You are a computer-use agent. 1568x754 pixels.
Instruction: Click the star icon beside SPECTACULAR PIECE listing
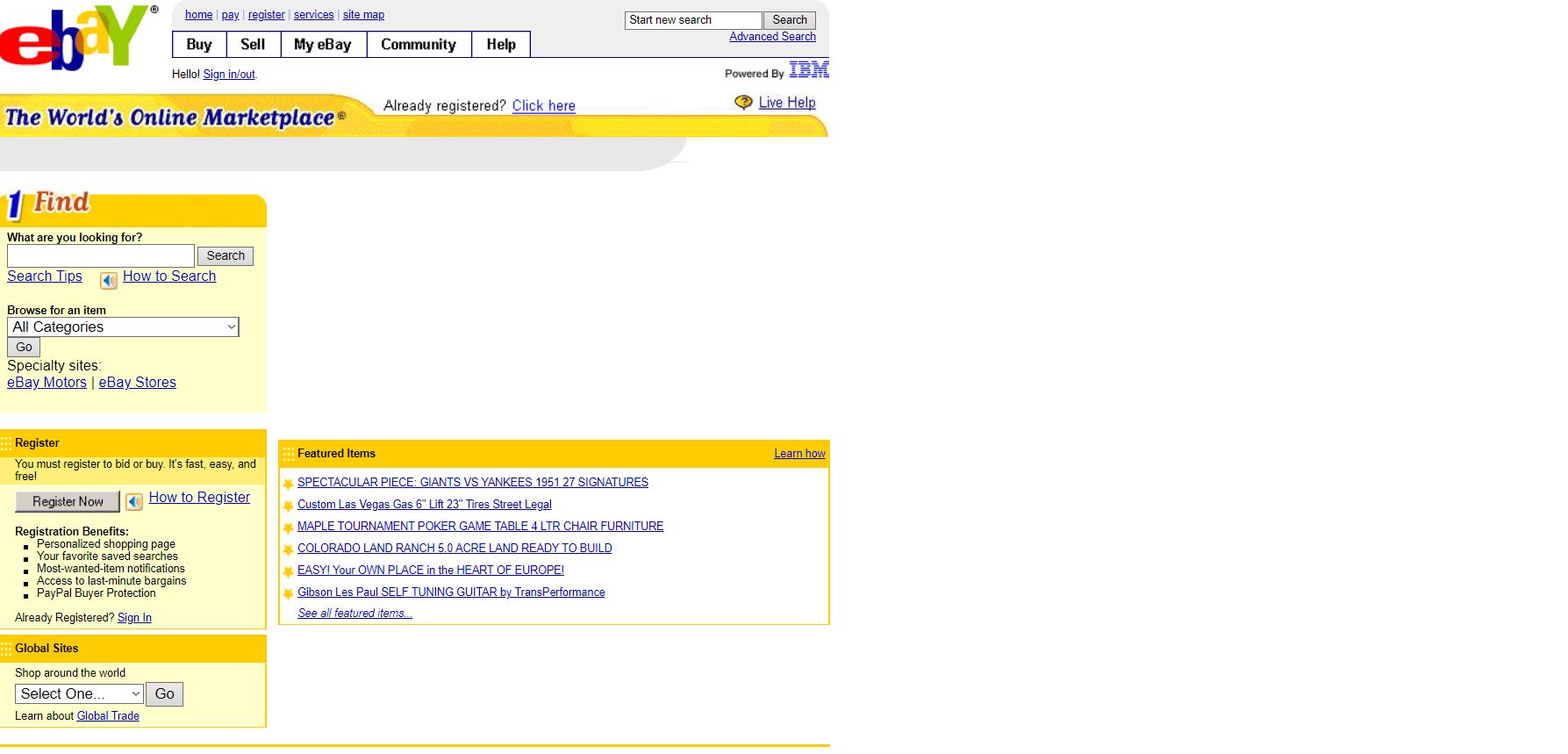tap(288, 484)
